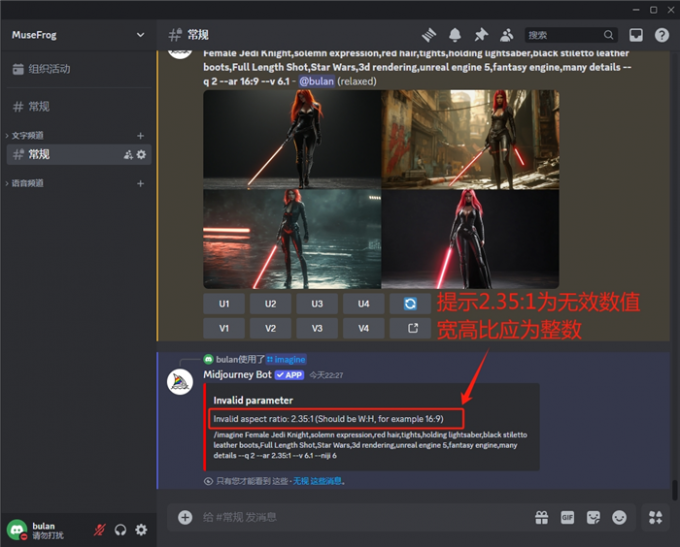Collapse the 语音频道 category

click(x=27, y=183)
